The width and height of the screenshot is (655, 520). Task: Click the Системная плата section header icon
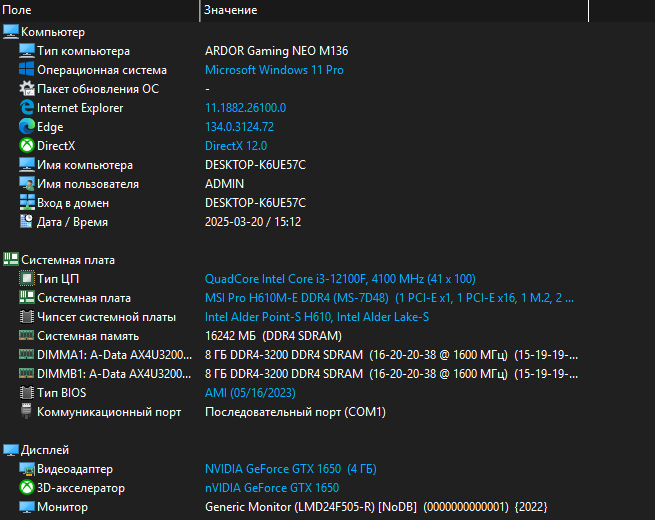(11, 259)
